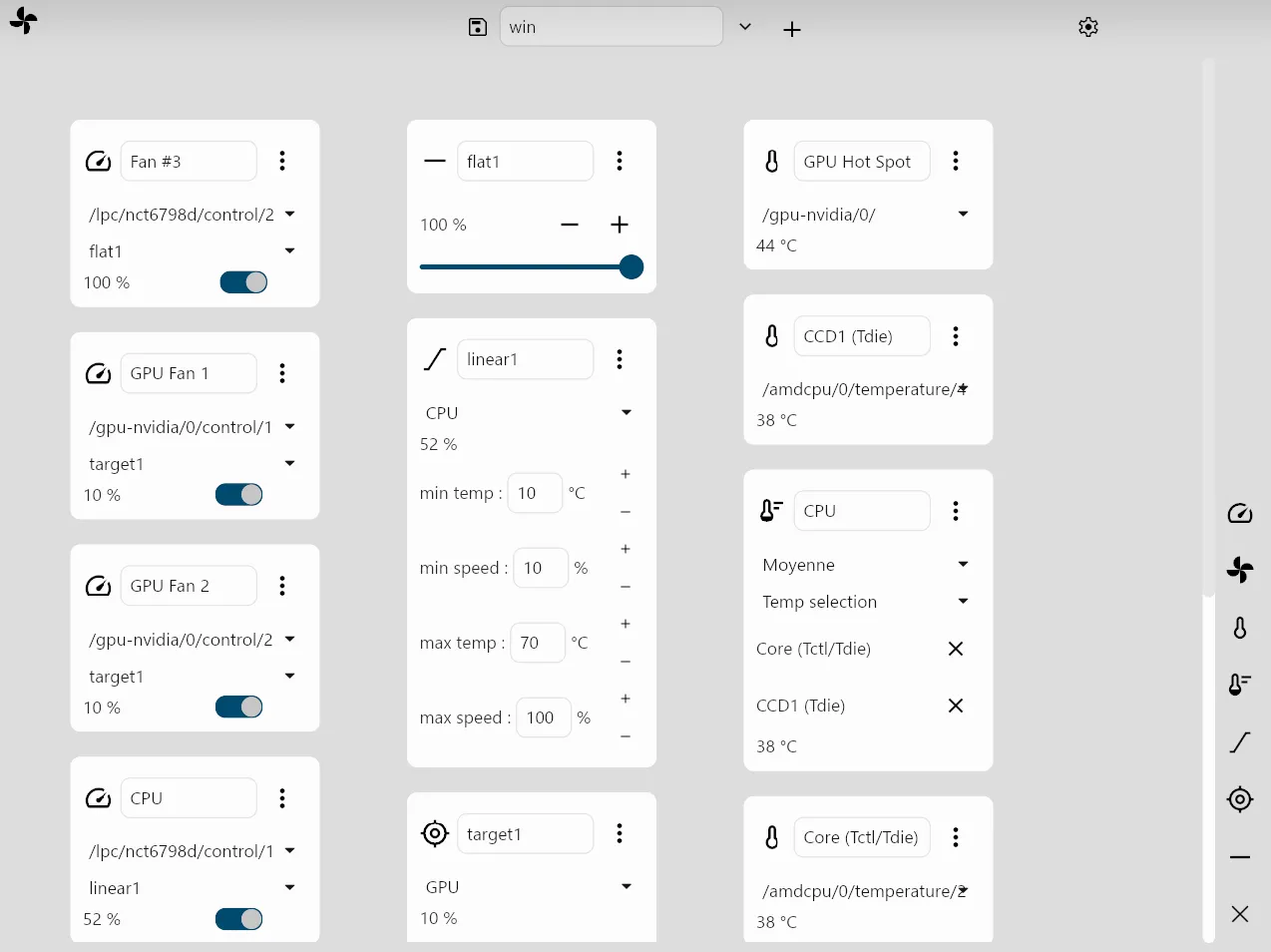
Task: Expand the configuration list next to win
Action: point(745,27)
